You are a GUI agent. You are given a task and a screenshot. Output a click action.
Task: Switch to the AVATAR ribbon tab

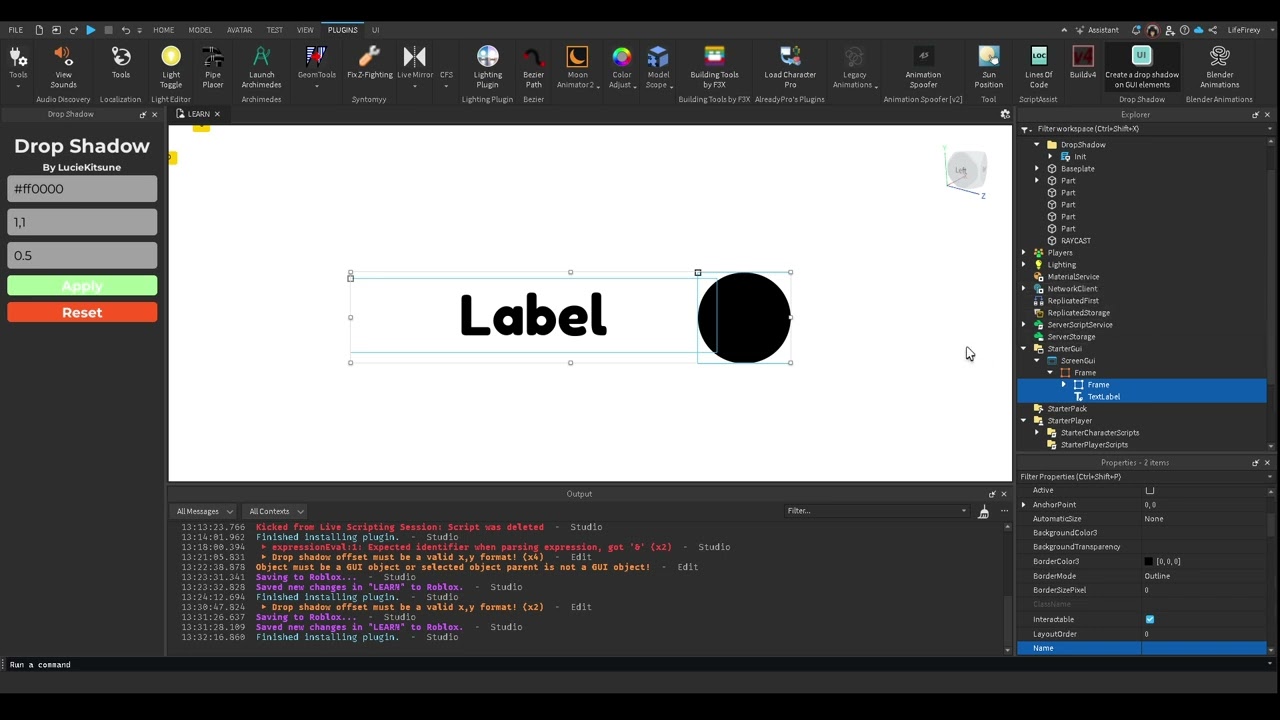click(x=239, y=30)
